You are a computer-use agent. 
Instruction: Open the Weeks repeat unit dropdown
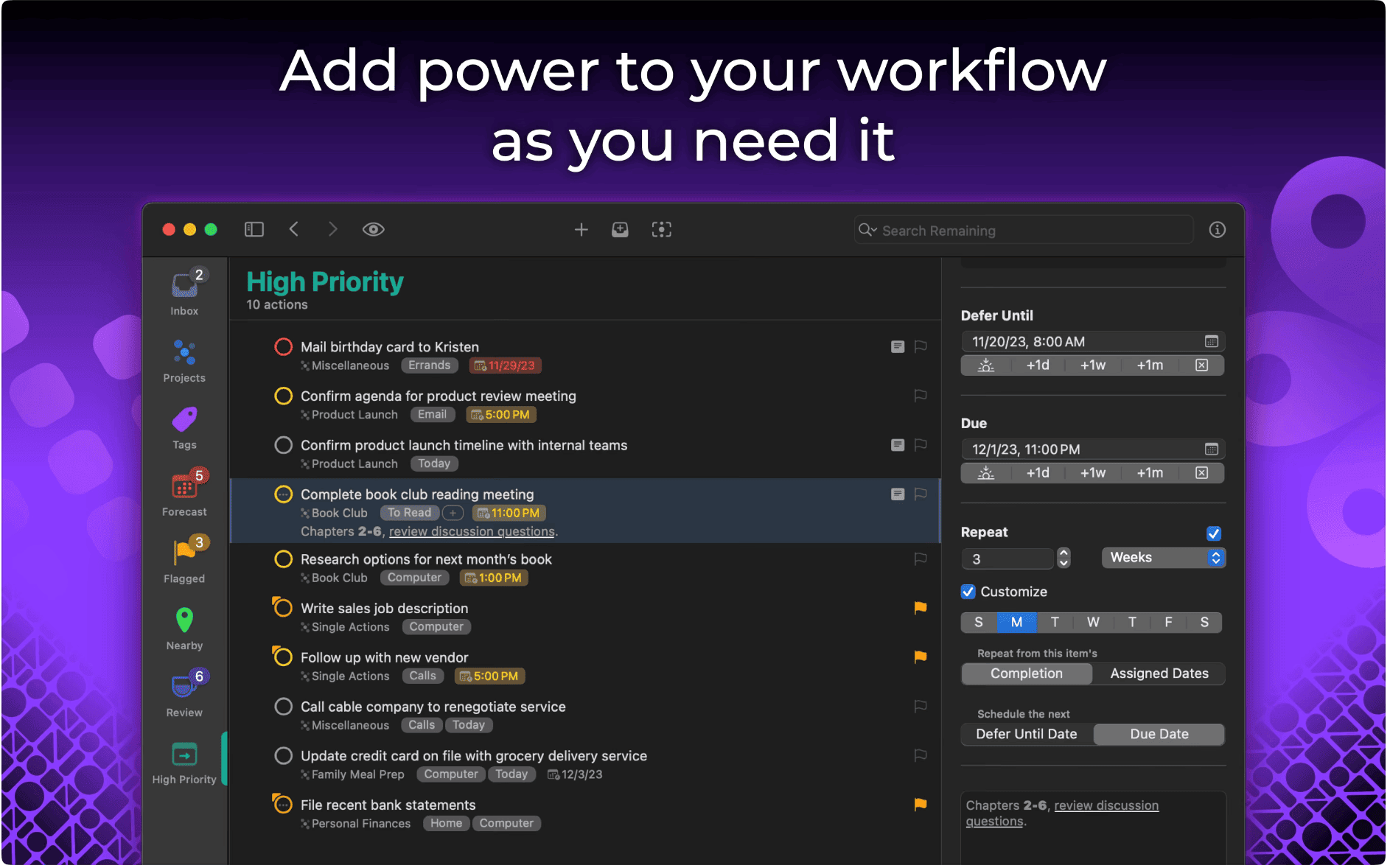(x=1163, y=558)
